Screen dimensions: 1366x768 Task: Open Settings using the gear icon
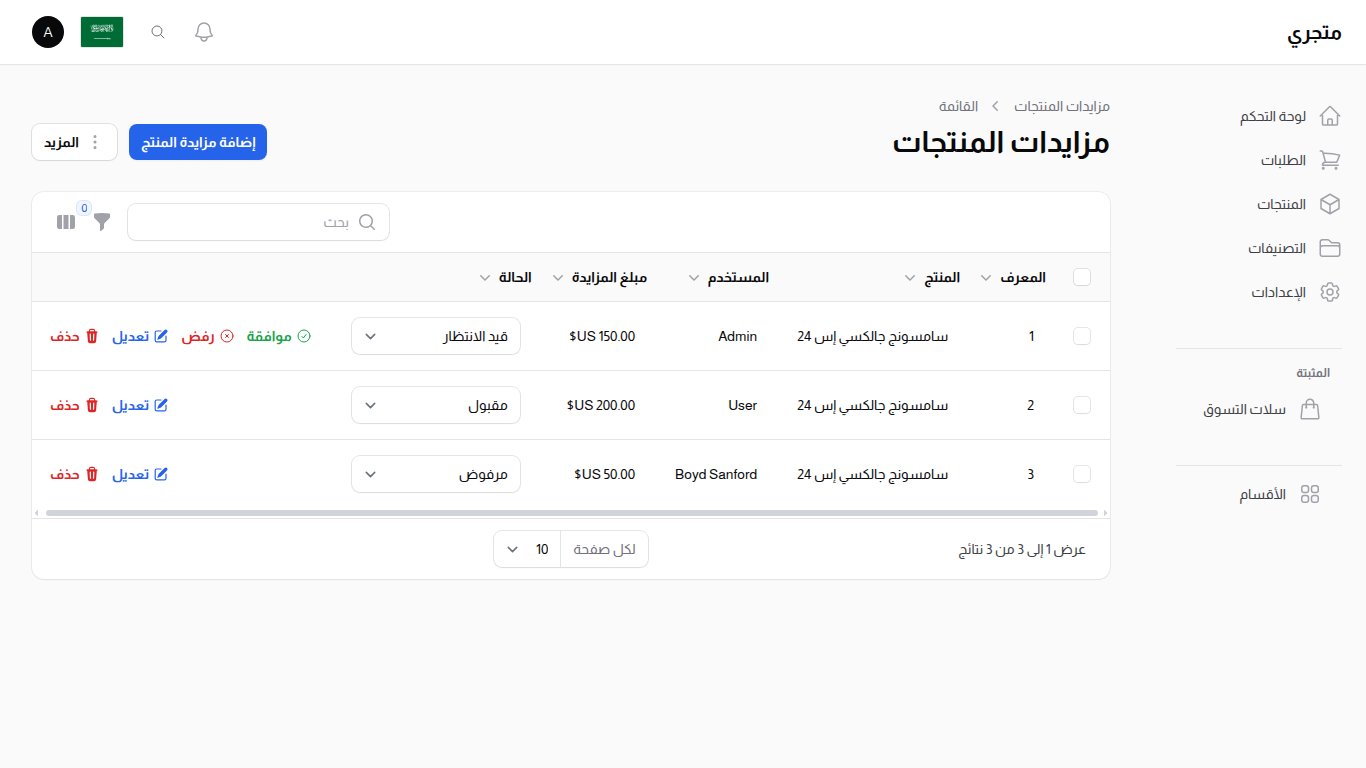(x=1330, y=291)
